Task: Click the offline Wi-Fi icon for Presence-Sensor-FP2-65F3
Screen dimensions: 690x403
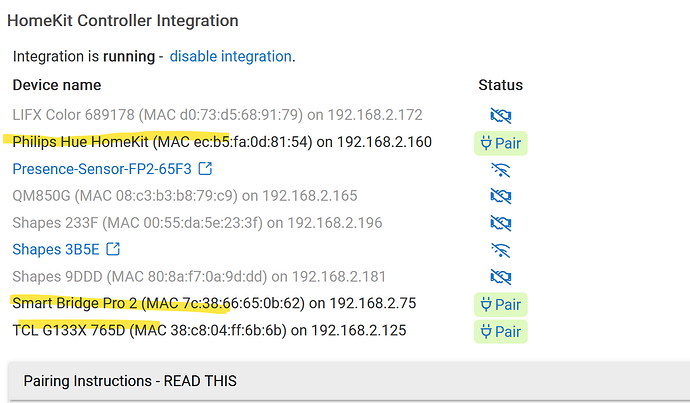Action: click(500, 169)
